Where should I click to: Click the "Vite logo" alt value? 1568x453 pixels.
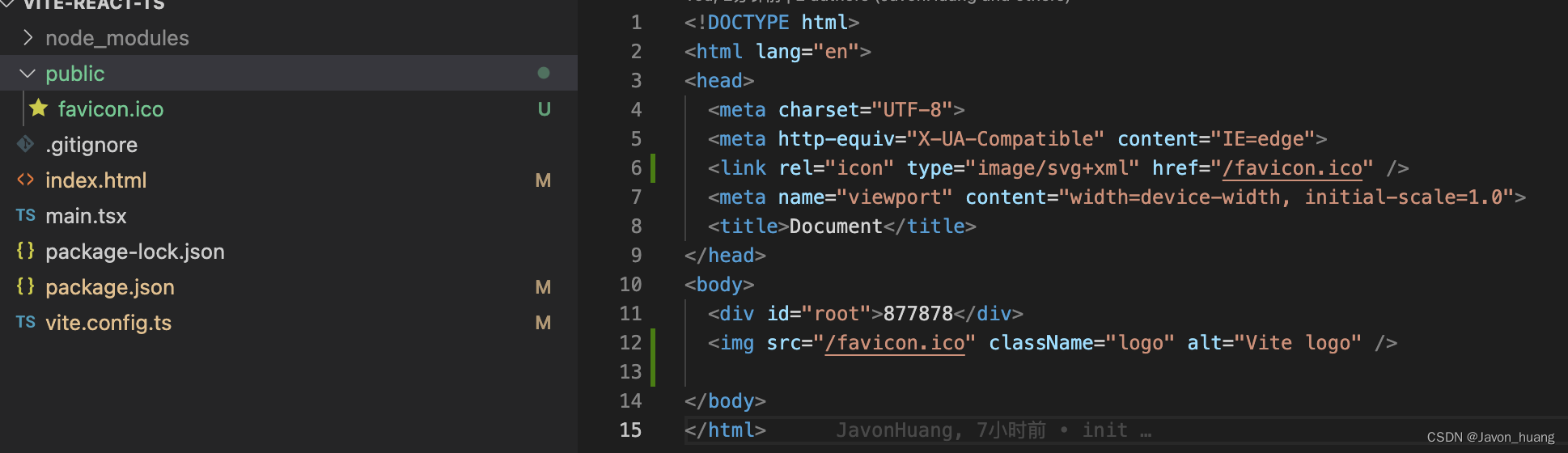pos(1298,343)
